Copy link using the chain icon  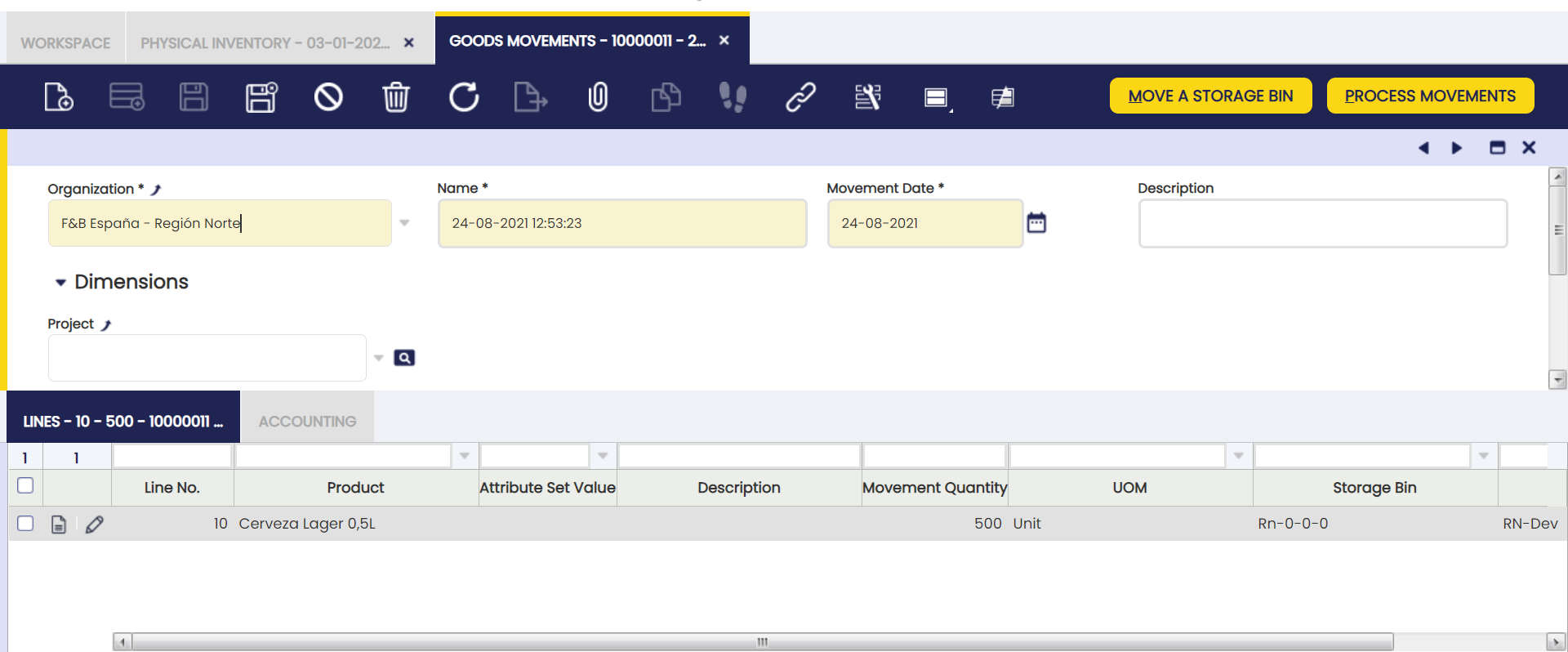point(800,97)
